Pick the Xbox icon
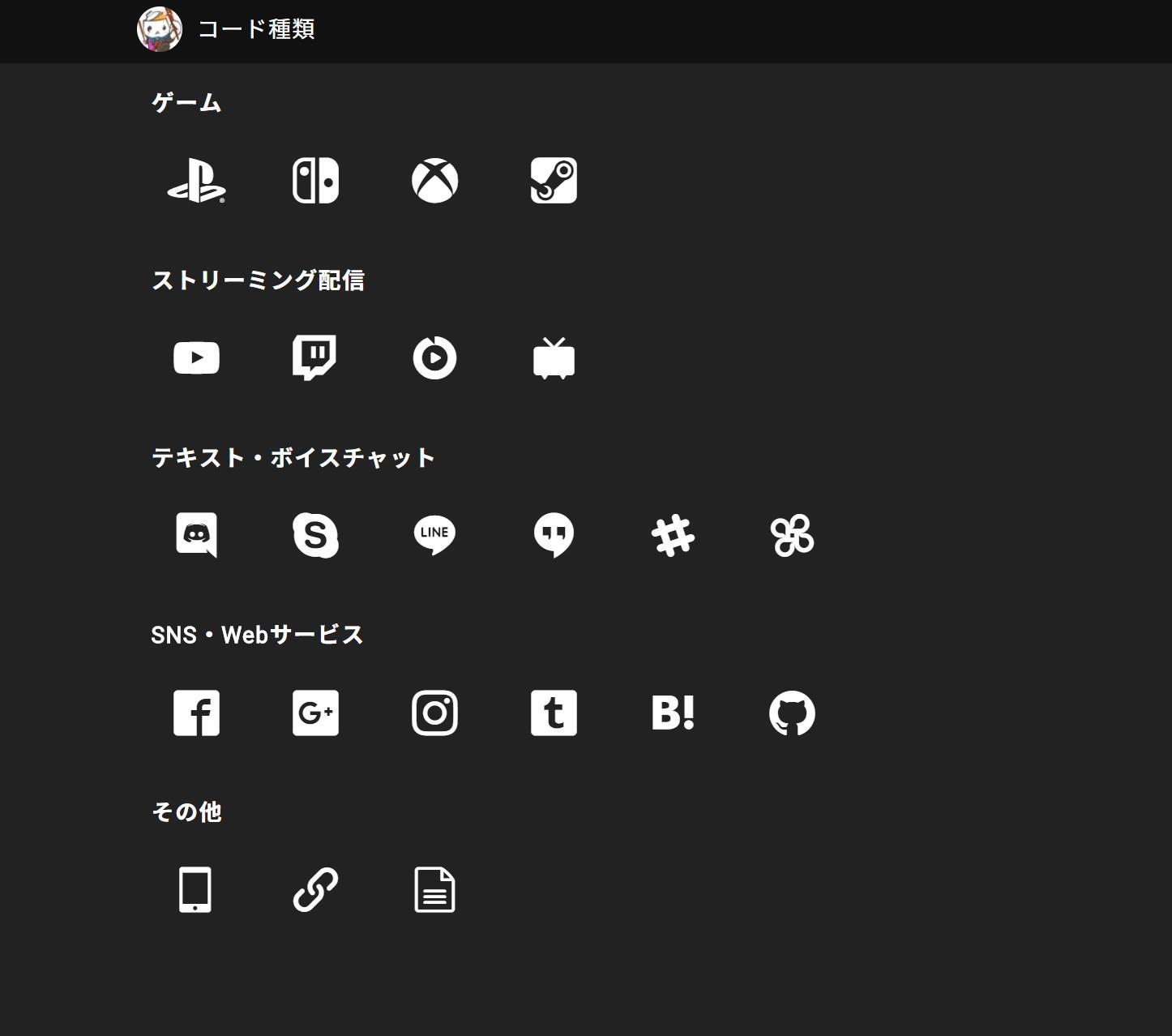The height and width of the screenshot is (1036, 1172). (434, 181)
